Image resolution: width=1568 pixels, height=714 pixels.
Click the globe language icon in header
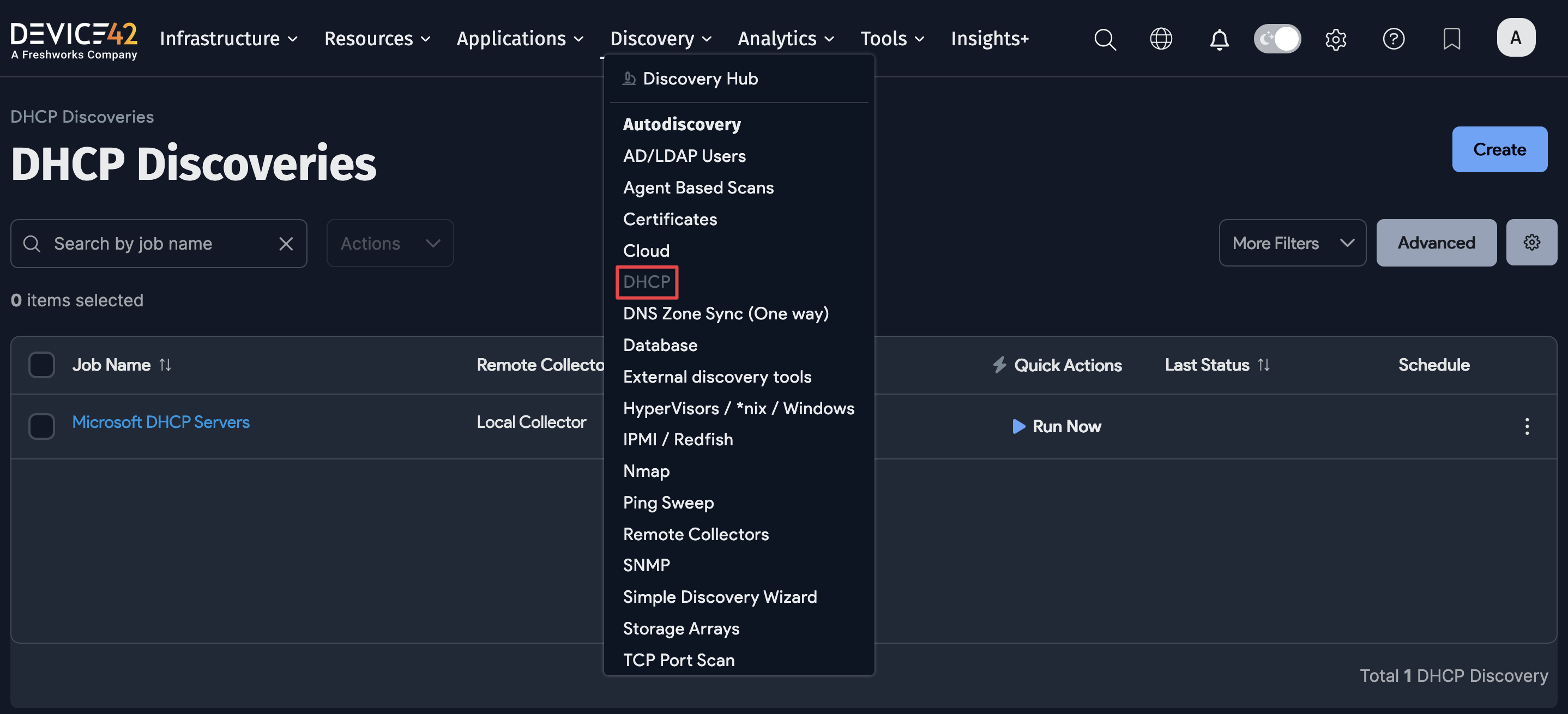pyautogui.click(x=1161, y=39)
